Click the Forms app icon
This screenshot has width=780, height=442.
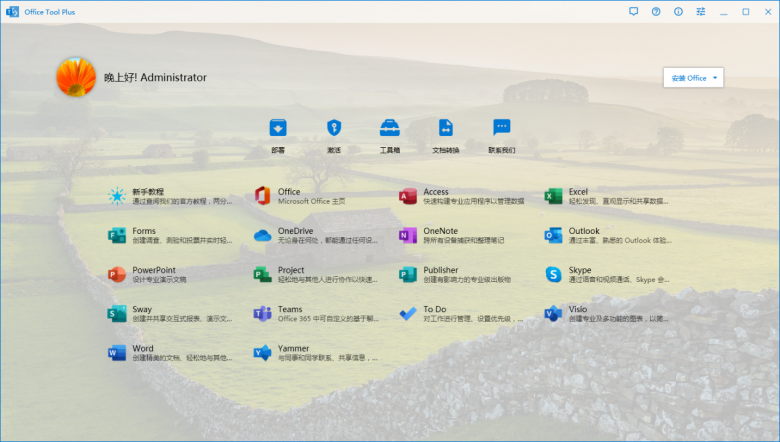[117, 235]
